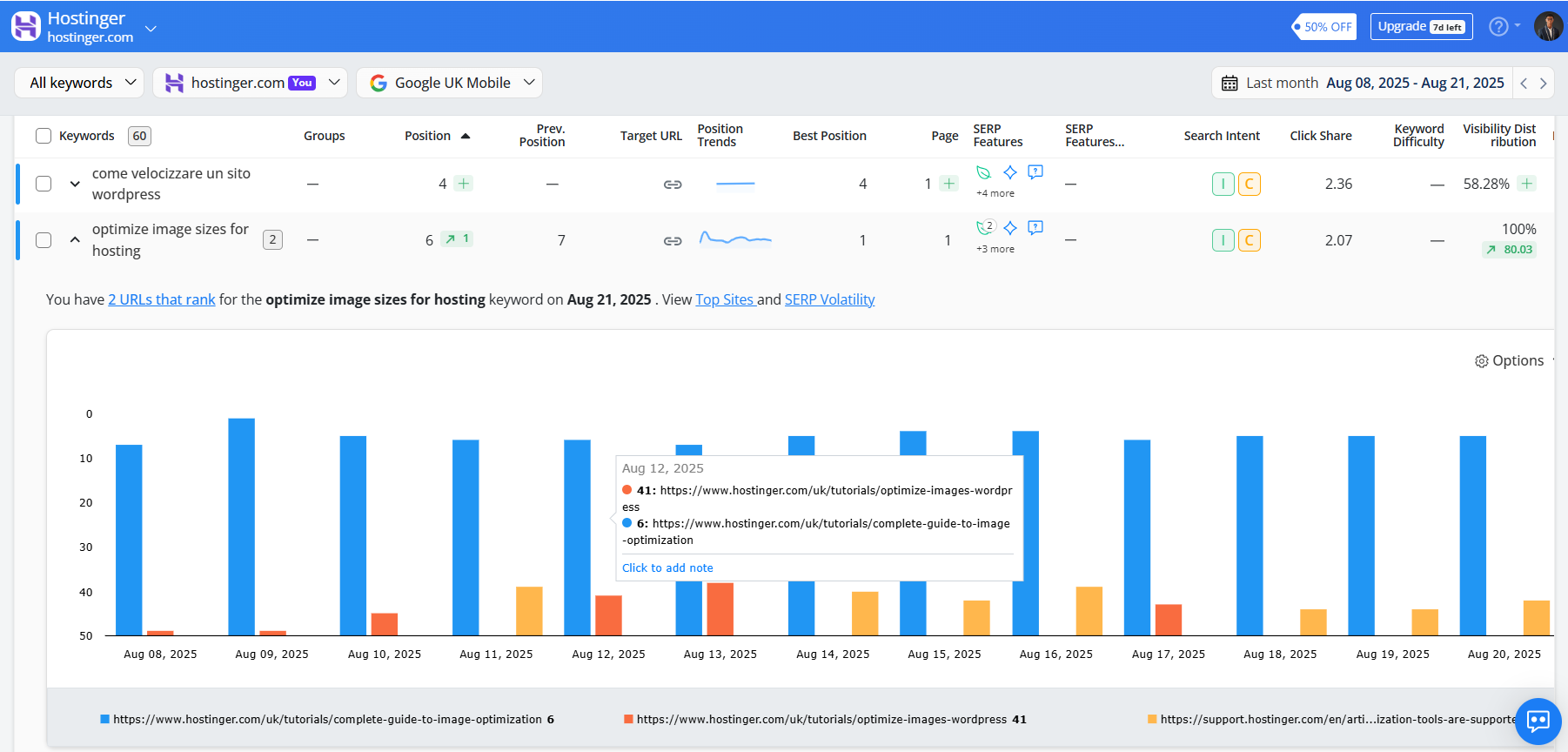Screen dimensions: 1568x752
Task: Check the optimize image sizes for hosting row
Action: (x=44, y=240)
